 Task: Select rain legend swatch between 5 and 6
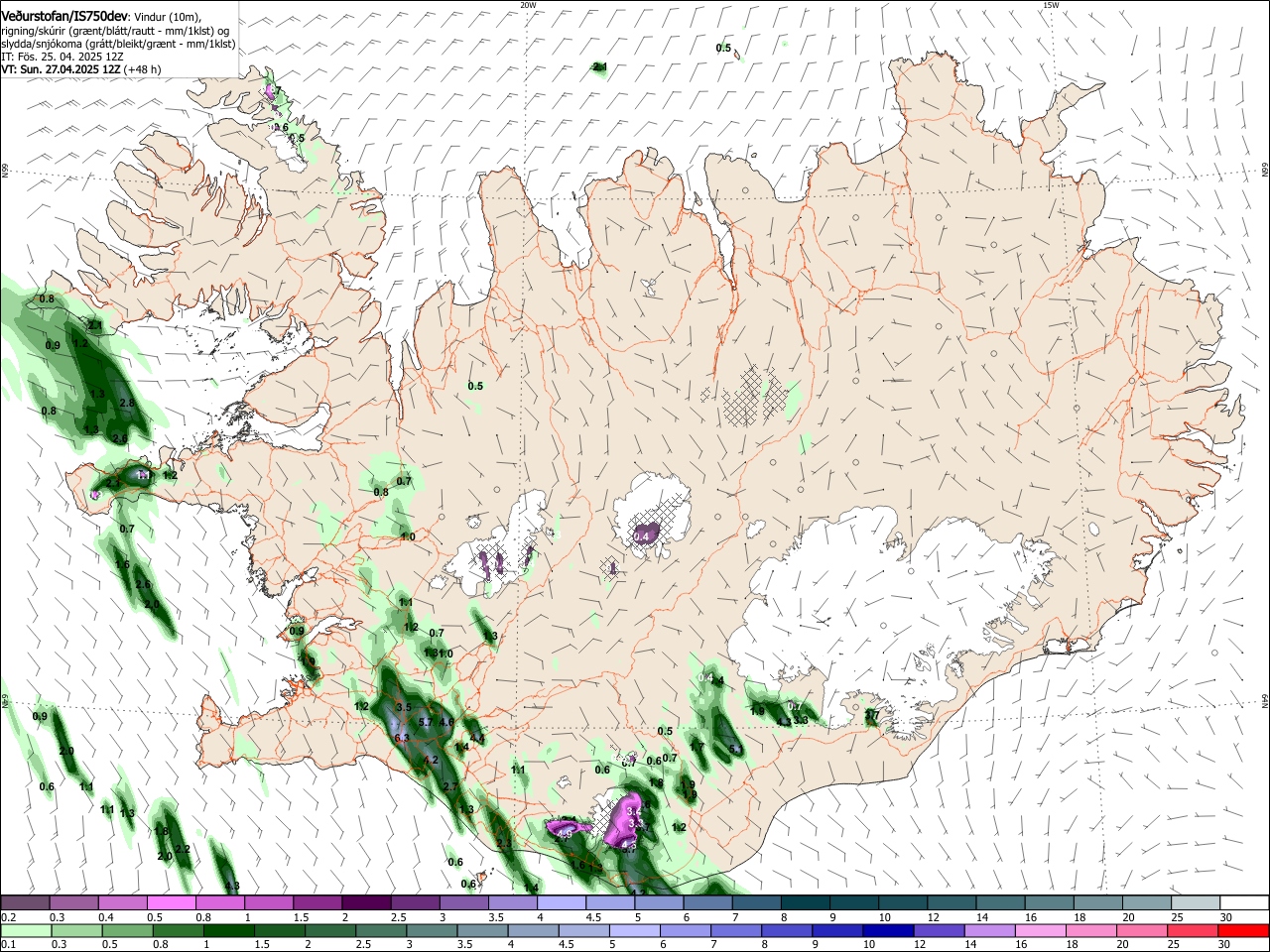point(633,930)
